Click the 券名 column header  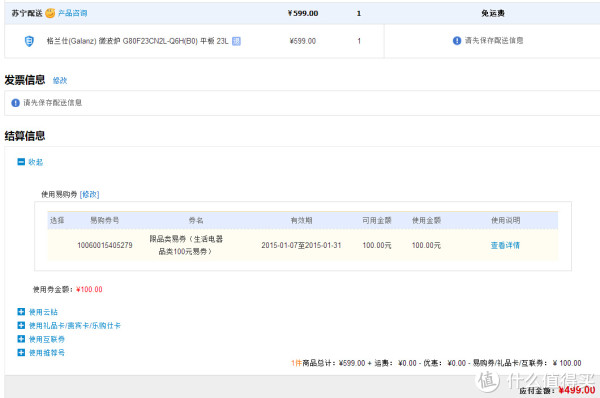coord(196,220)
